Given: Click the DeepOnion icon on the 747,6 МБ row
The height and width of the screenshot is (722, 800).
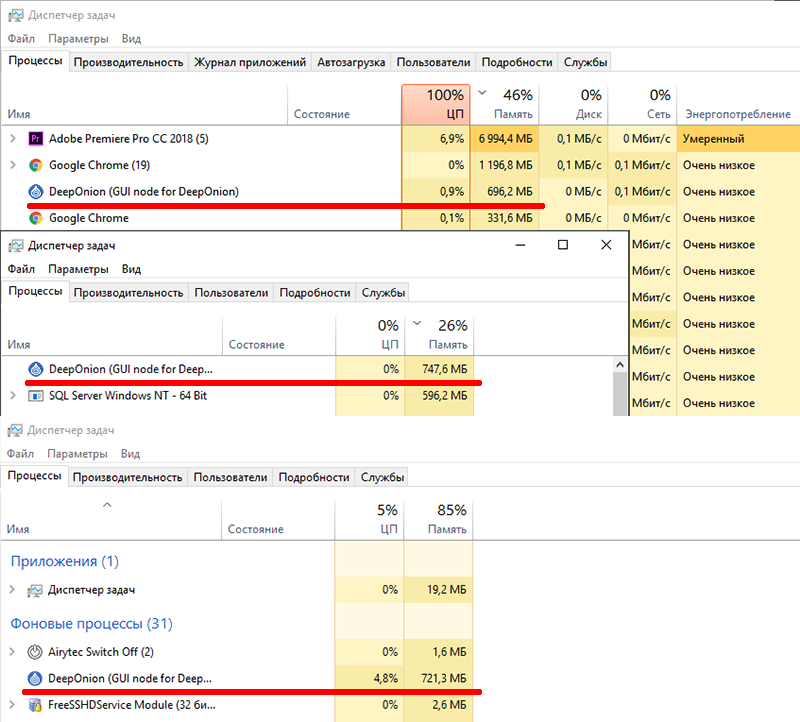Looking at the screenshot, I should point(35,369).
